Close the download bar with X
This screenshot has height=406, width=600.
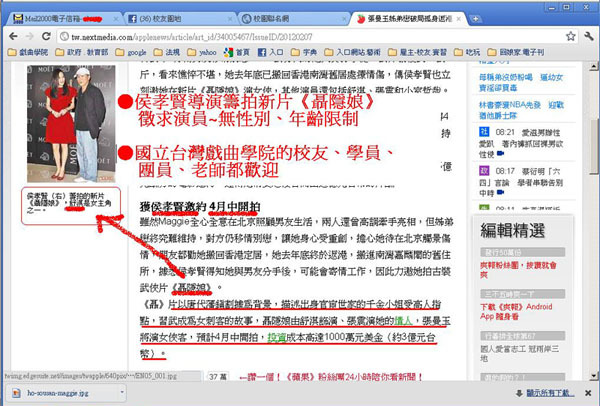click(588, 393)
